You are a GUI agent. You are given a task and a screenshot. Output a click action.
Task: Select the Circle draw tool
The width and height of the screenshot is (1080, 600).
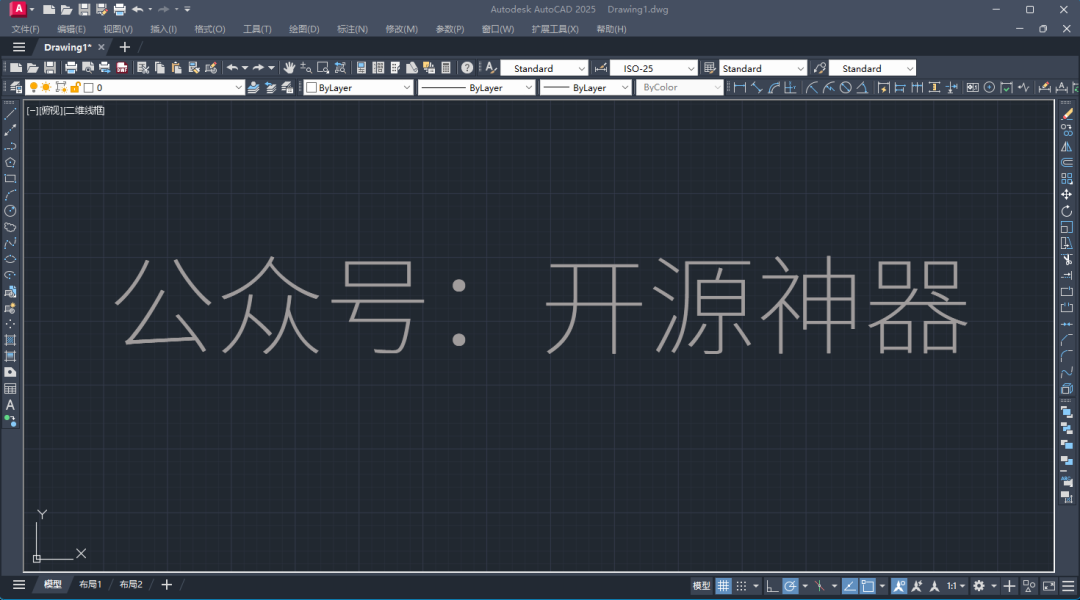click(x=10, y=211)
